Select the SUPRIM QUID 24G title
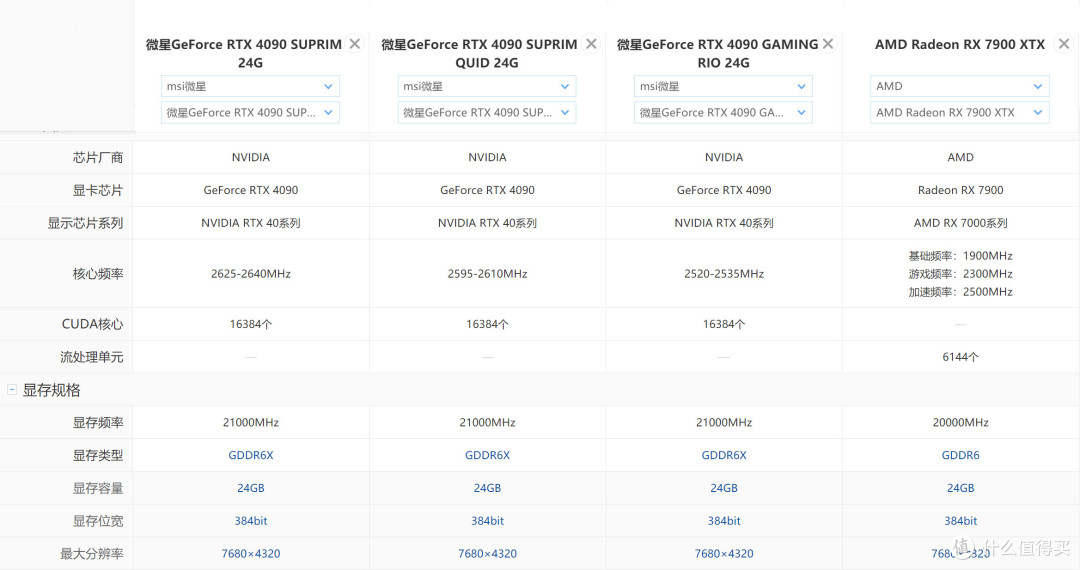Viewport: 1080px width, 570px height. click(x=479, y=53)
